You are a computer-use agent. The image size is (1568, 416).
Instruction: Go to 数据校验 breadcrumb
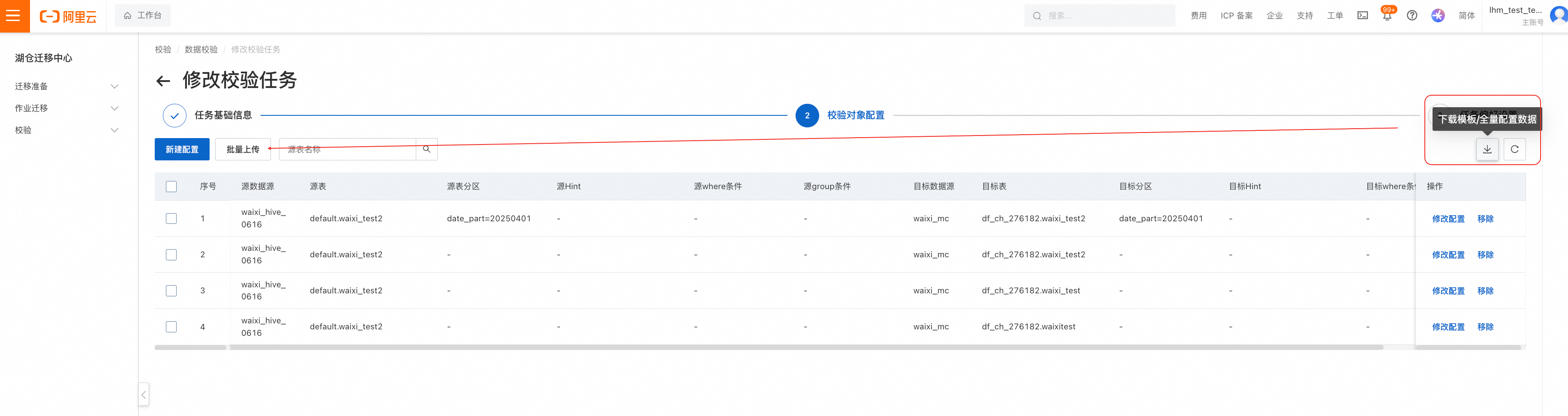pyautogui.click(x=201, y=49)
